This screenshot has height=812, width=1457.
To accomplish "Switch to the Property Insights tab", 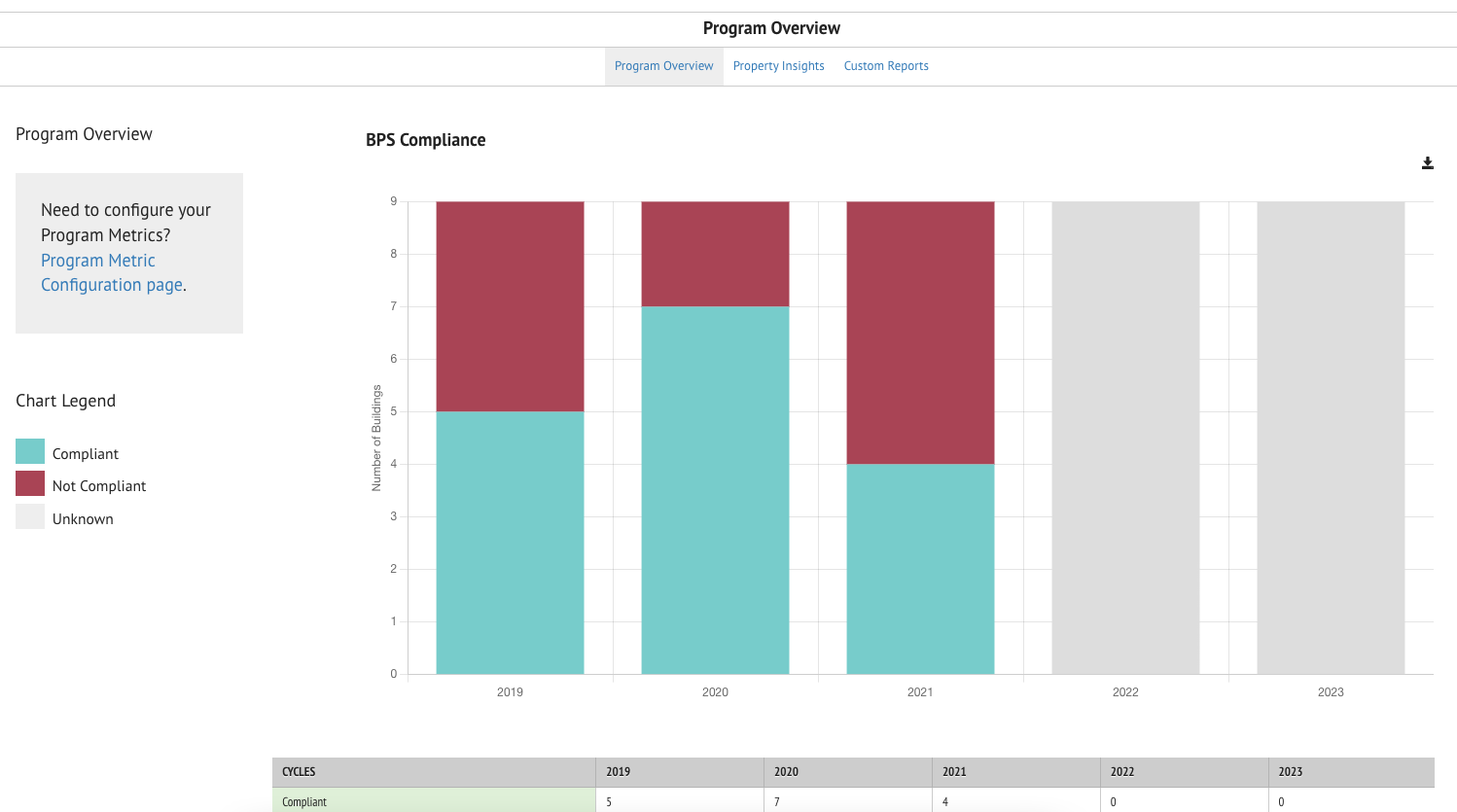I will coord(778,65).
